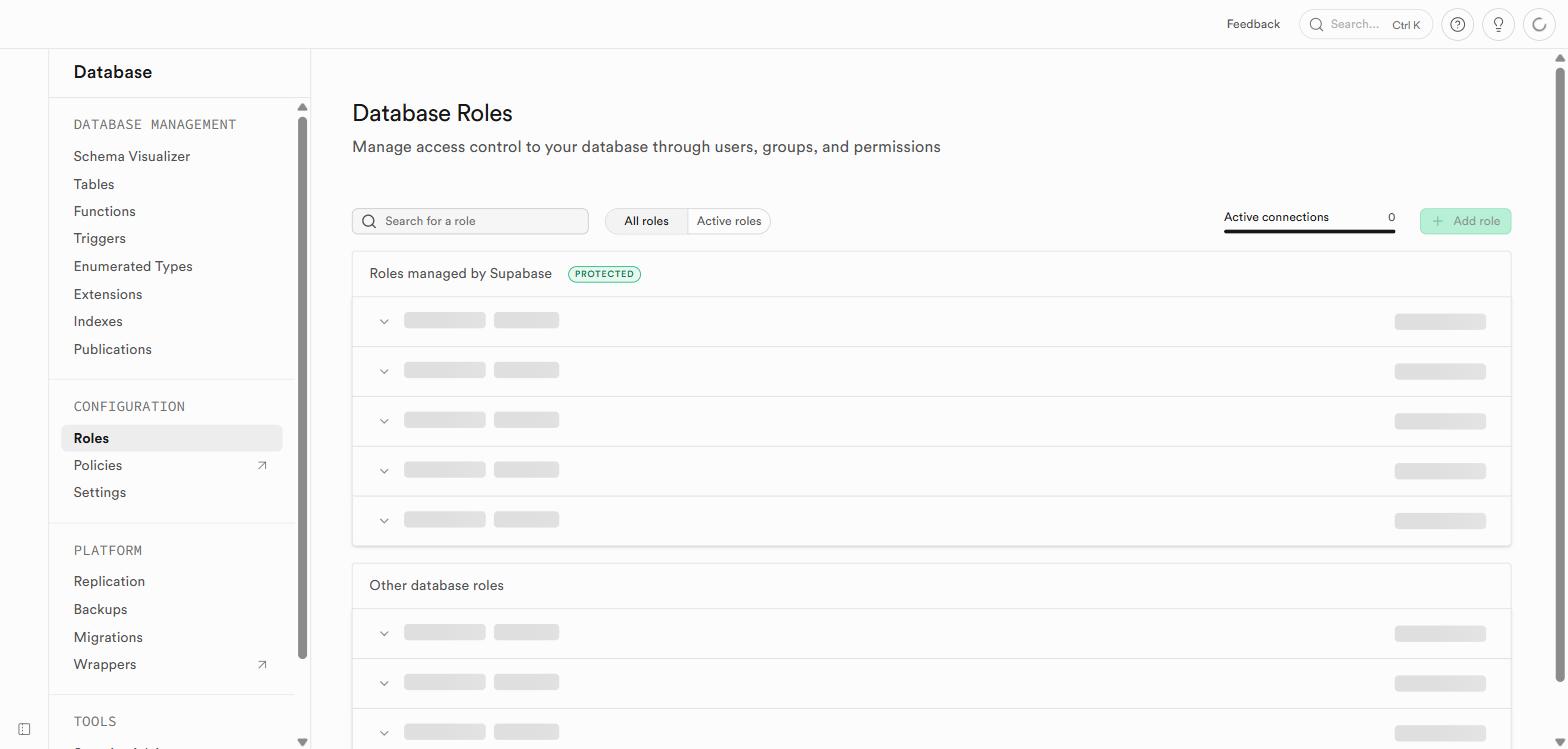Screen dimensions: 1568x749
Task: Click the main page vertical scrollbar thumb
Action: (1559, 374)
